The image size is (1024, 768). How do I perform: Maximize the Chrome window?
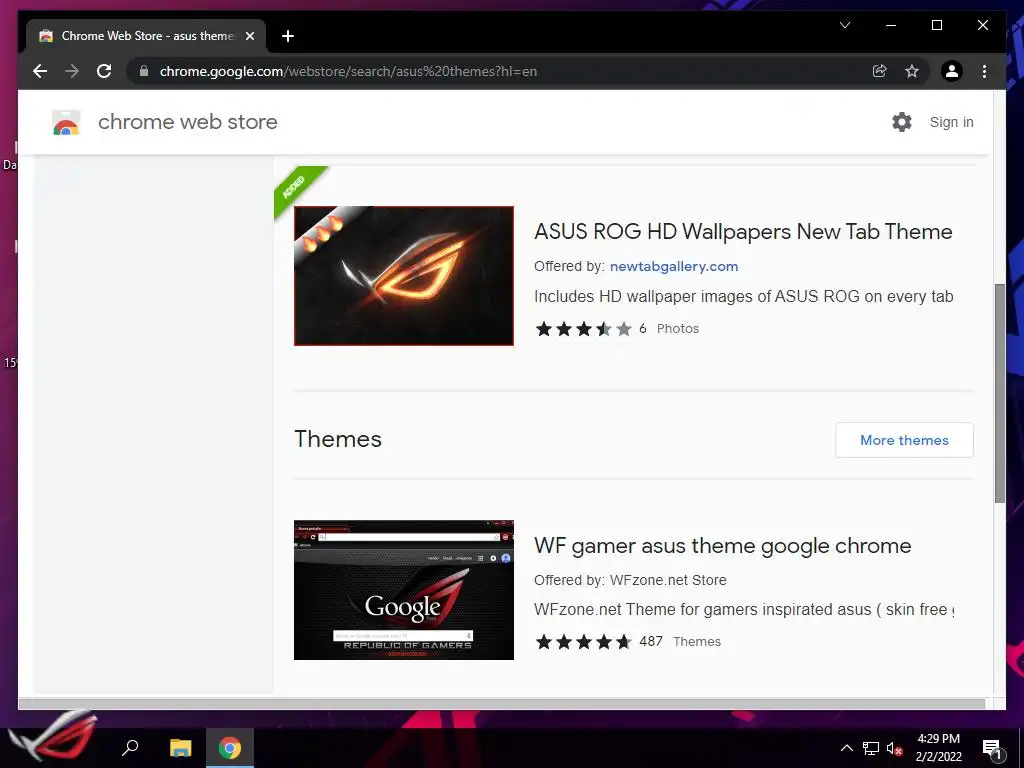coord(936,25)
